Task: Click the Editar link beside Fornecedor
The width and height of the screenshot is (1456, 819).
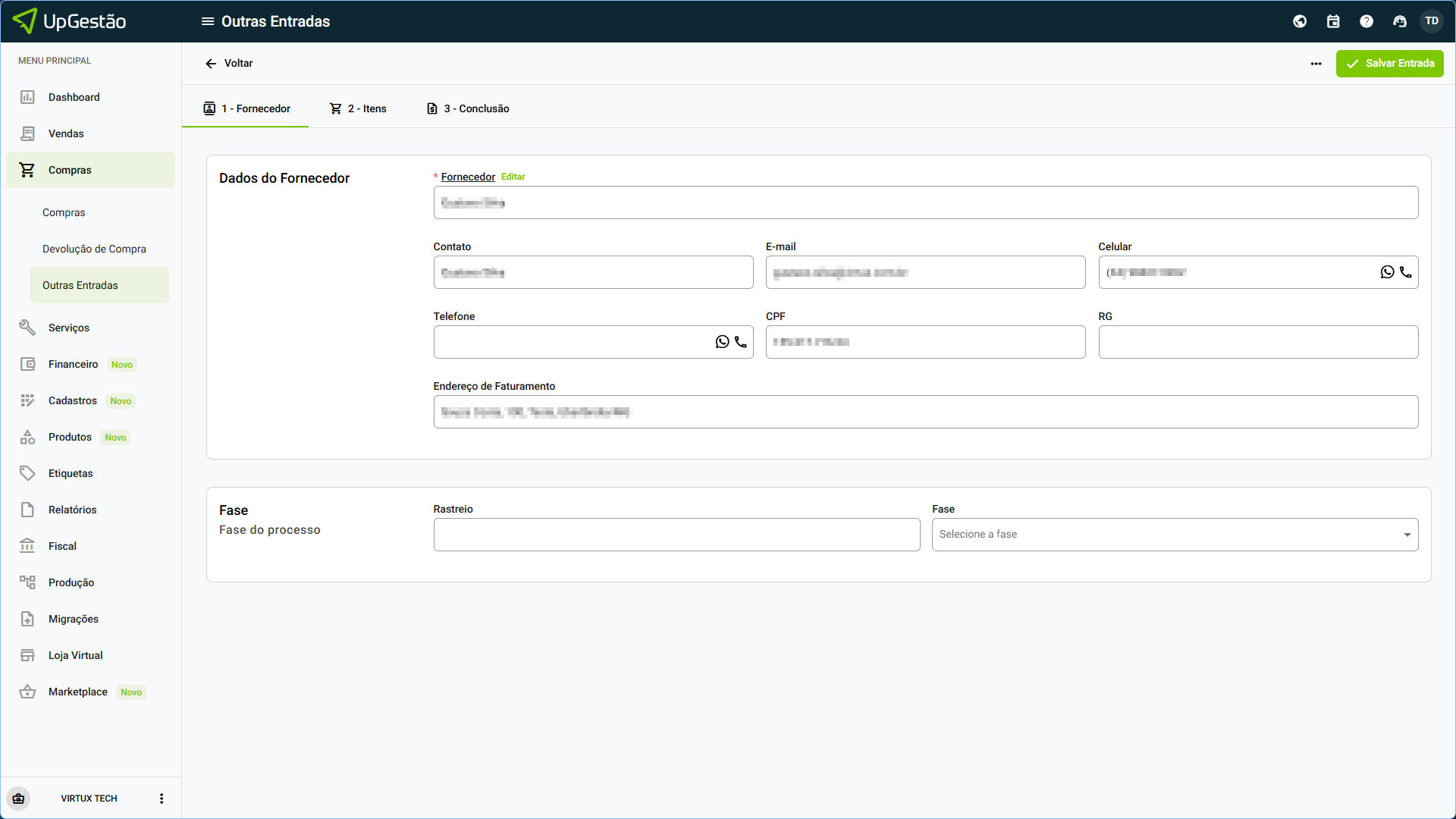Action: 513,177
